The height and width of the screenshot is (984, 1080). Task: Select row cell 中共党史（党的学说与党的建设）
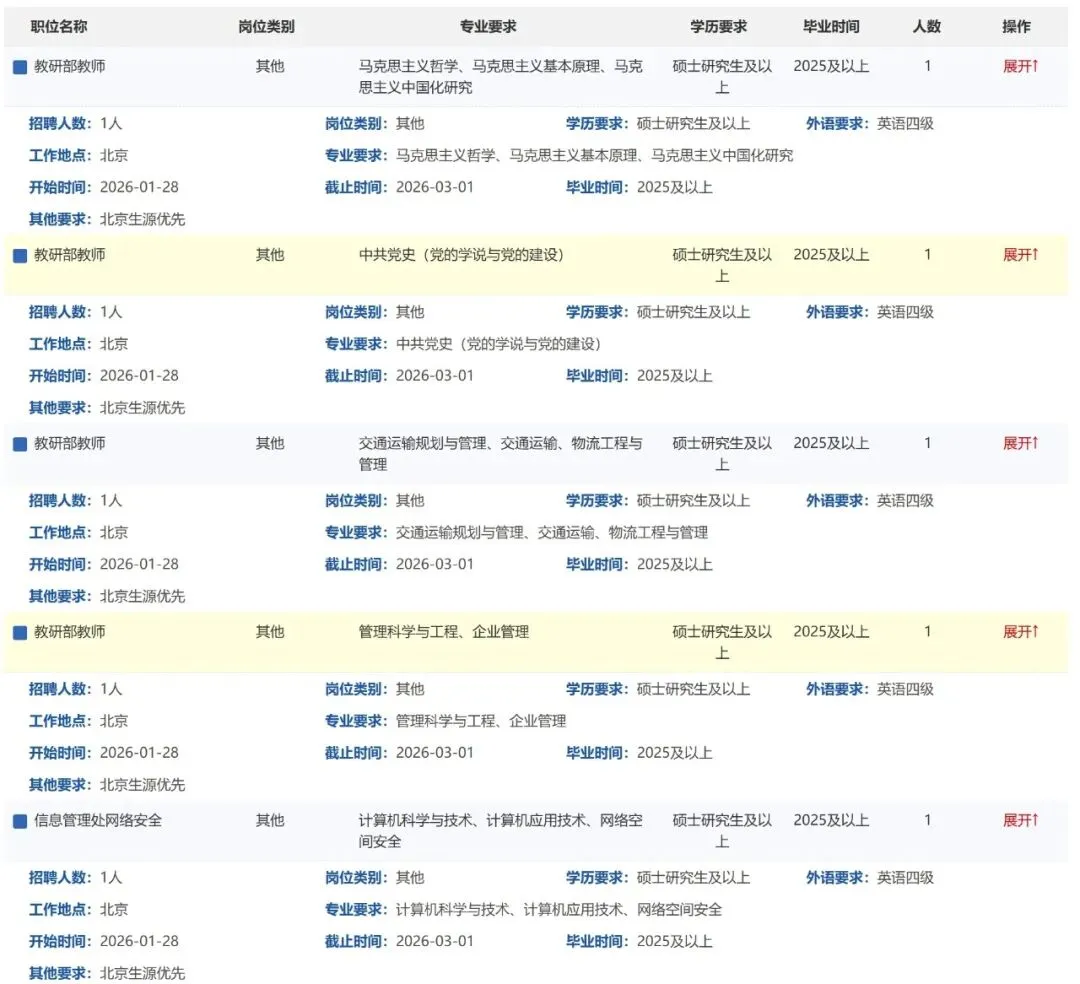461,255
